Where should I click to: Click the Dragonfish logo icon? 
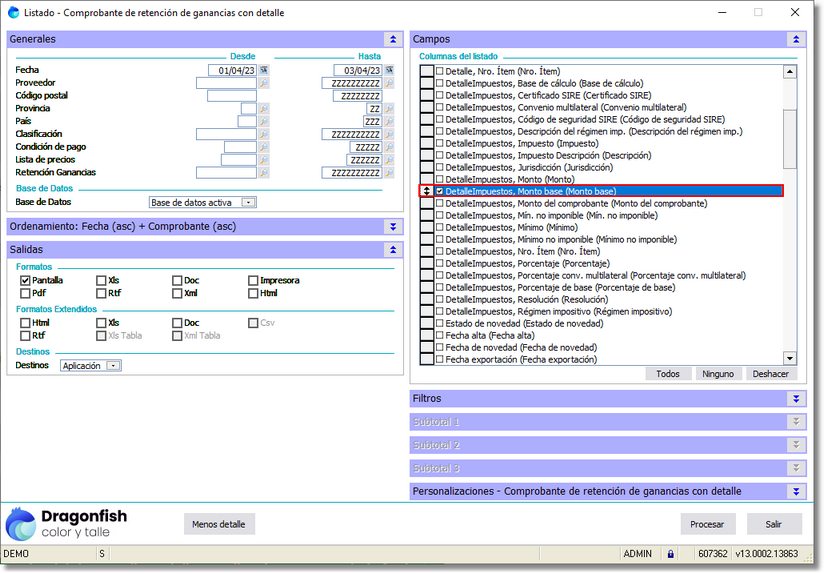[20, 524]
